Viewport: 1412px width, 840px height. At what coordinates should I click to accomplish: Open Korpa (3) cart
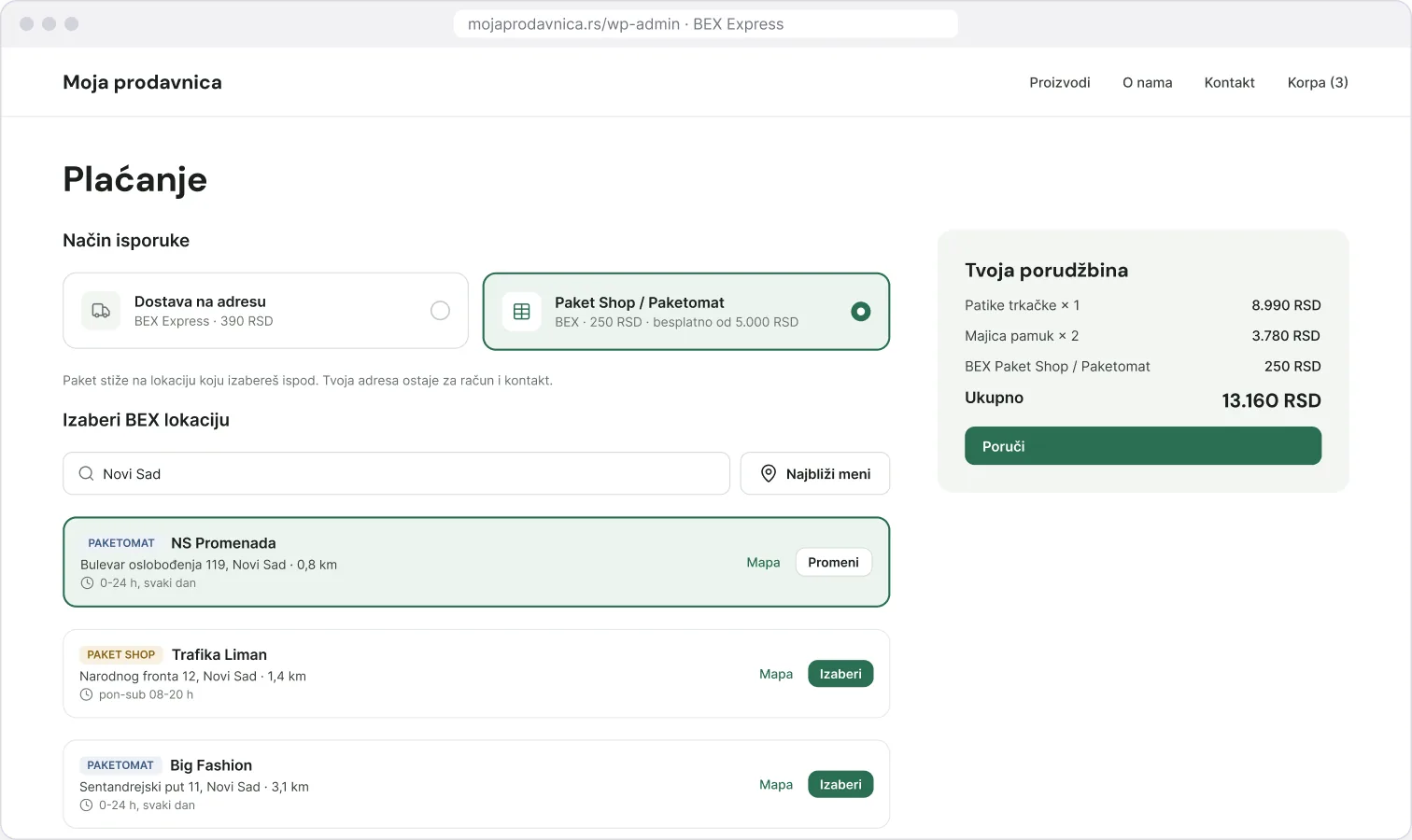point(1318,82)
